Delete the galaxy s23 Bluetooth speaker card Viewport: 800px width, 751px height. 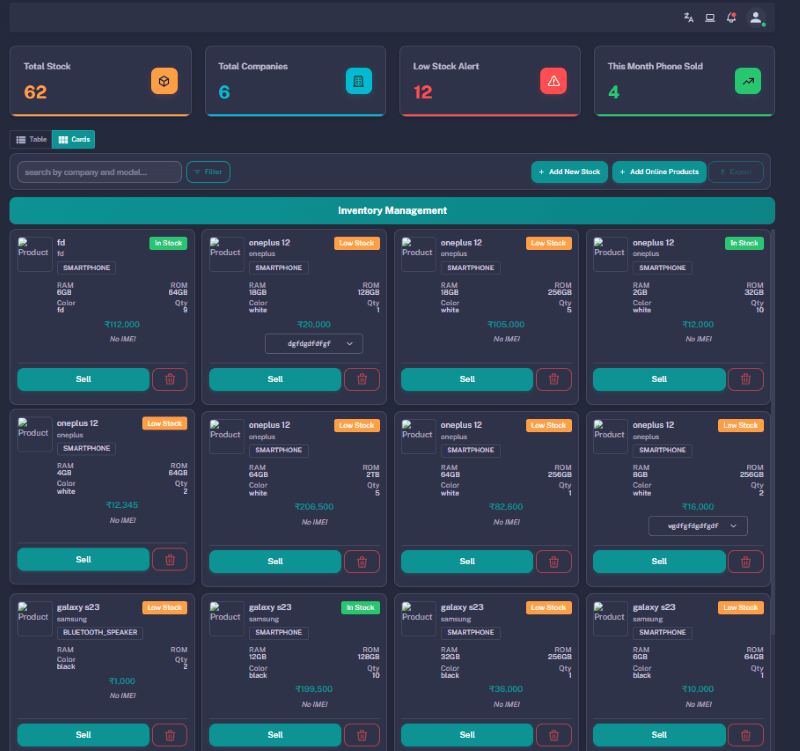tap(169, 735)
